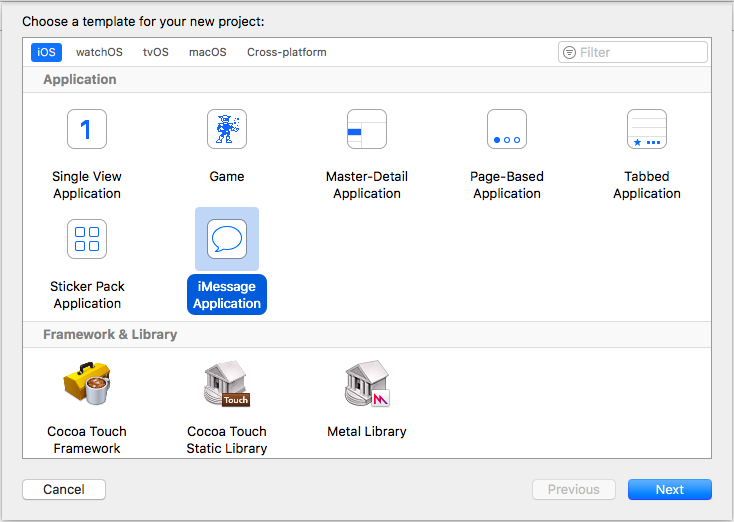Choose the Sticker Pack Application icon
Image resolution: width=734 pixels, height=522 pixels.
coord(87,239)
